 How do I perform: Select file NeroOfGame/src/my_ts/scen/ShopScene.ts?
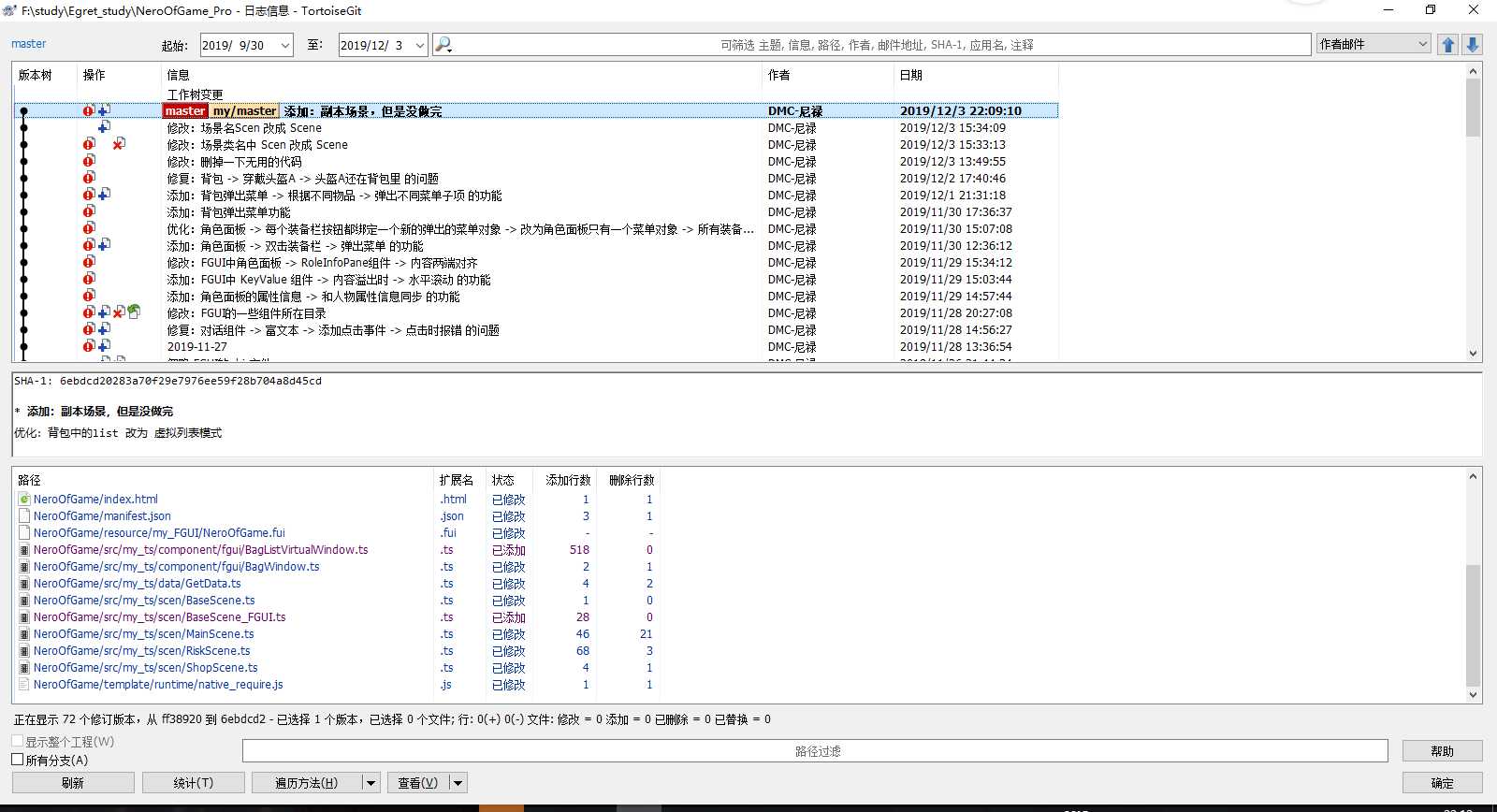[x=337, y=668]
